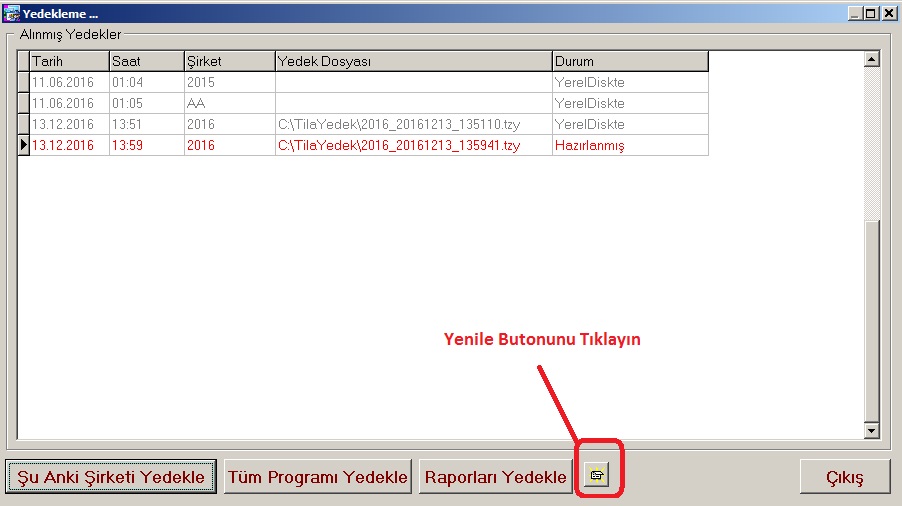The height and width of the screenshot is (506, 902).
Task: Click 'Raporları Yedekle' button
Action: coord(496,477)
